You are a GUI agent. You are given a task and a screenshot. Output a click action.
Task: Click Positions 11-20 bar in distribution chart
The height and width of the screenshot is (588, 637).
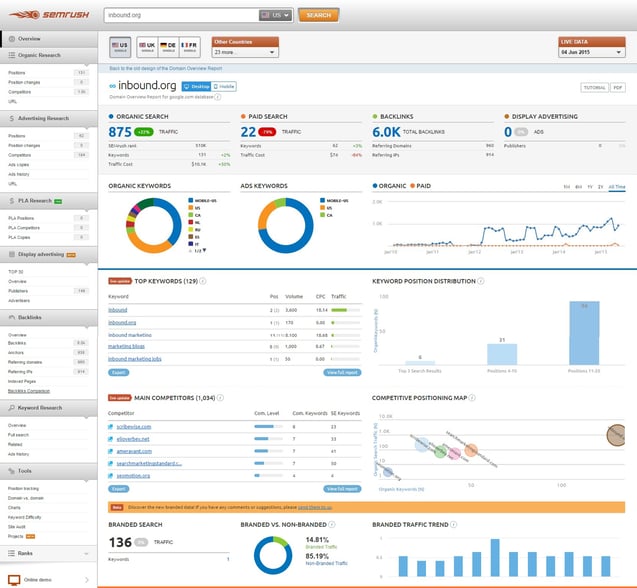pos(584,333)
